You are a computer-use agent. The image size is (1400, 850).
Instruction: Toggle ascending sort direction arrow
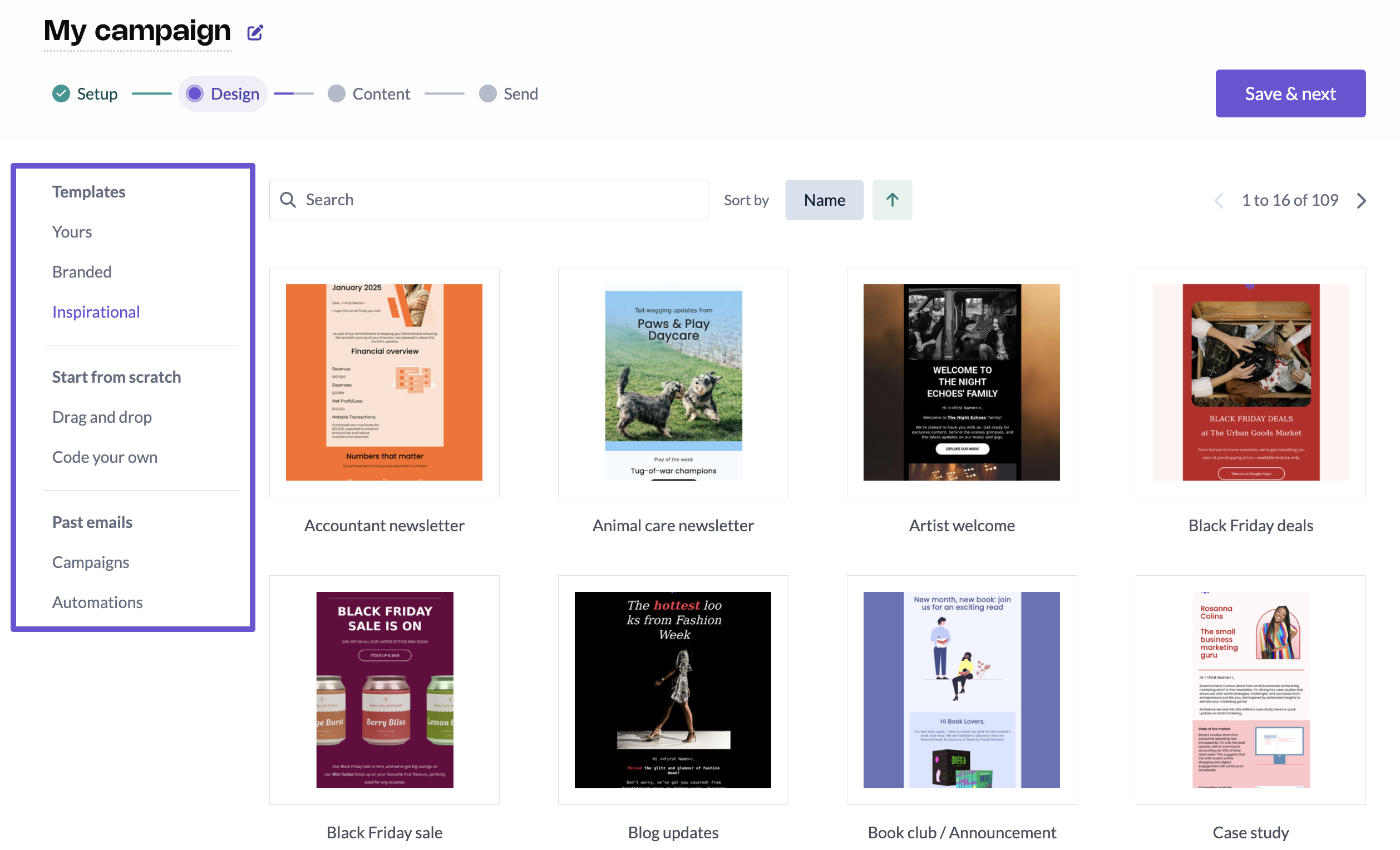(891, 200)
